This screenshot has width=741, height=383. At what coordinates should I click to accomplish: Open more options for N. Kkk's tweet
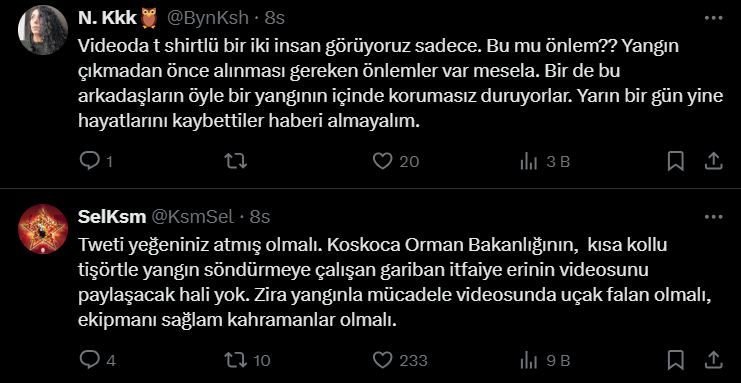[x=714, y=18]
